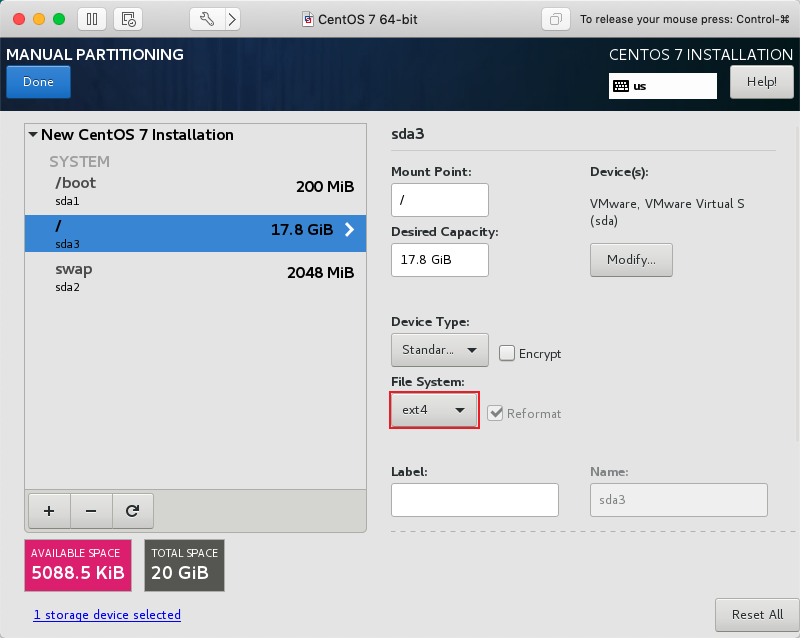This screenshot has width=800, height=638.
Task: Open the VM snapshot manager icon
Action: 128,19
